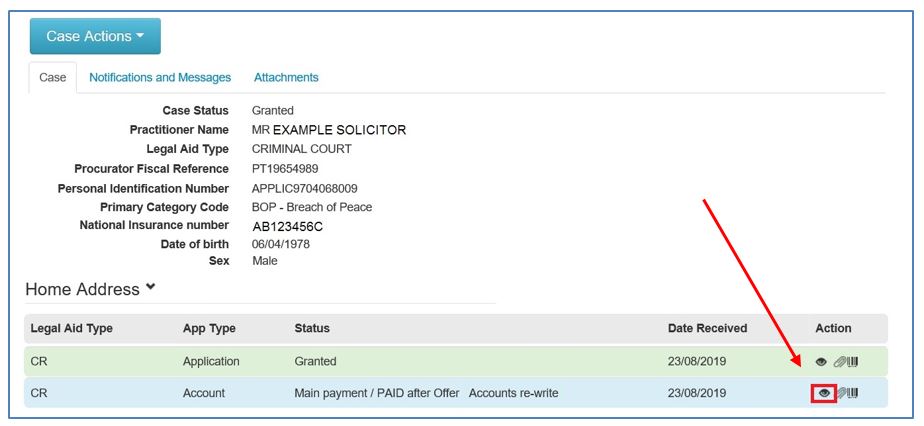This screenshot has width=924, height=426.
Task: View the CR Application row via eye icon
Action: point(821,362)
